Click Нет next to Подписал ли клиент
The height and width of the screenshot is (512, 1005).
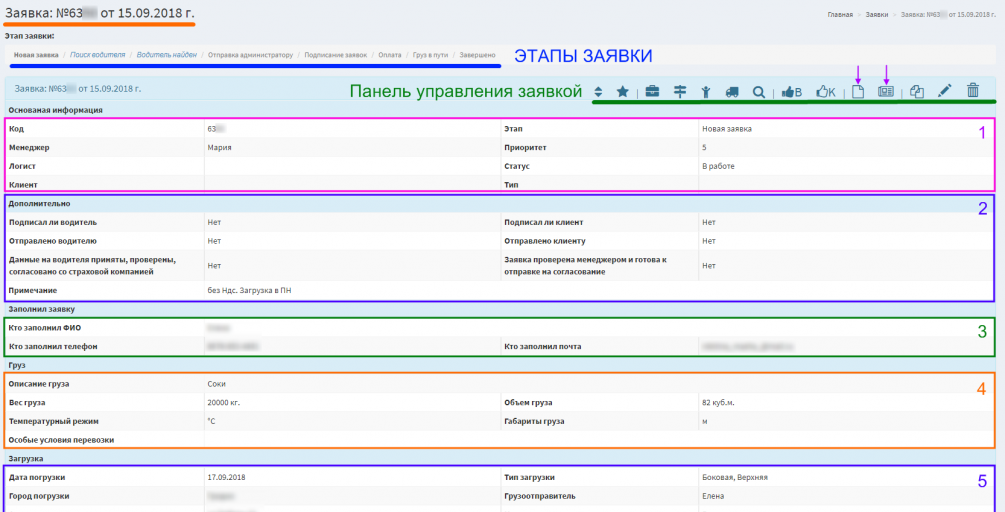pos(708,222)
